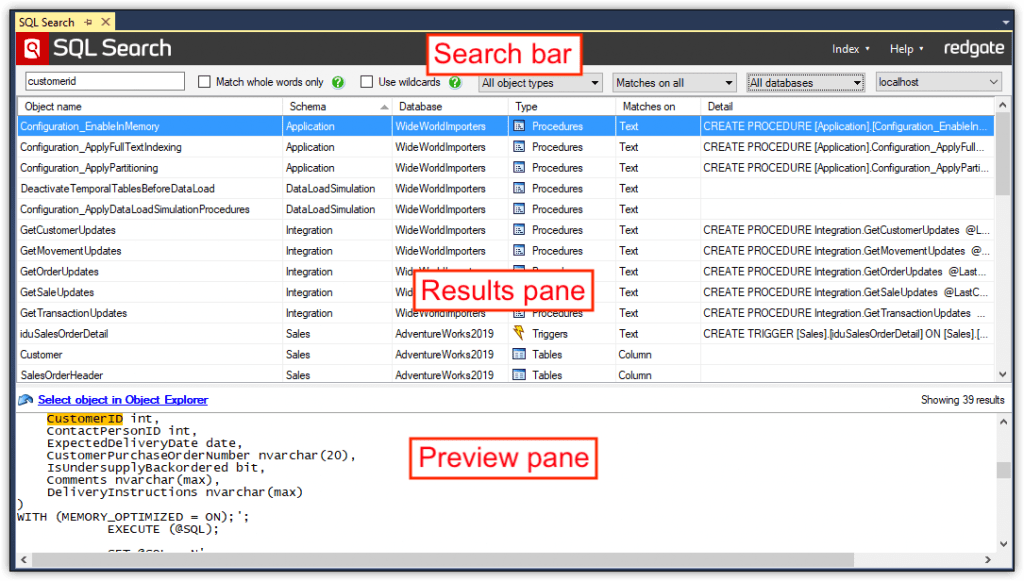Click the help icon next to Use wildcards
1024x581 pixels.
455,81
